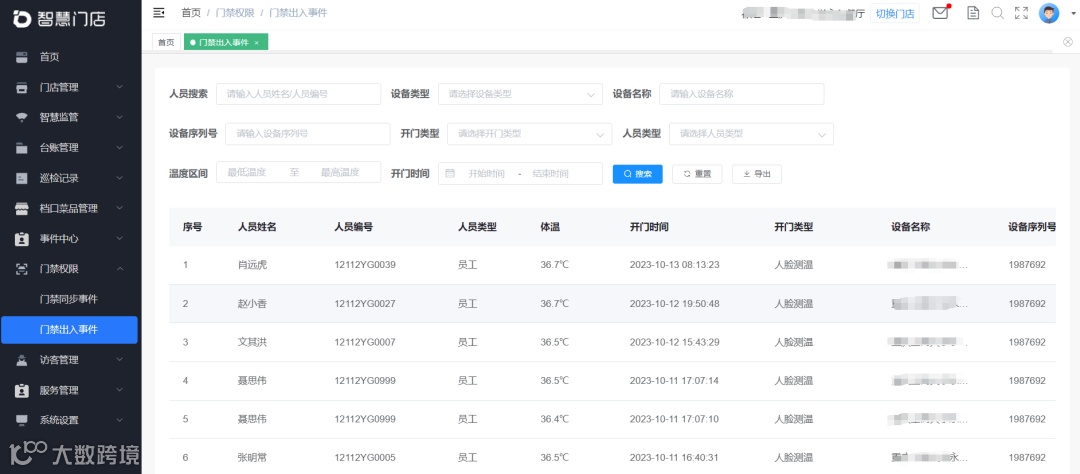The height and width of the screenshot is (474, 1080).
Task: Click the 门禁权限 scan sidebar icon
Action: pos(22,269)
